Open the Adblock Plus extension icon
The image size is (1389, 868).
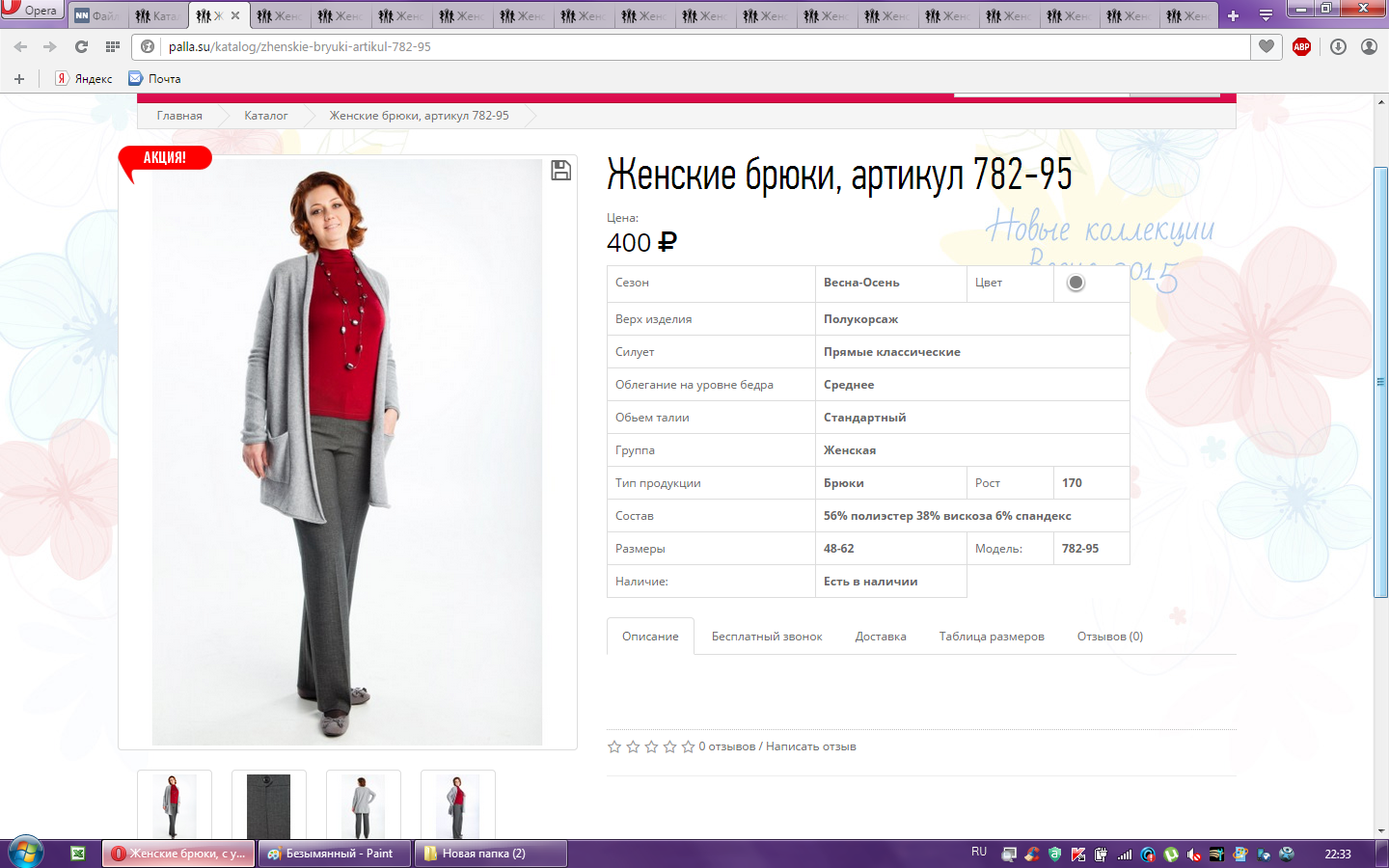click(x=1301, y=46)
